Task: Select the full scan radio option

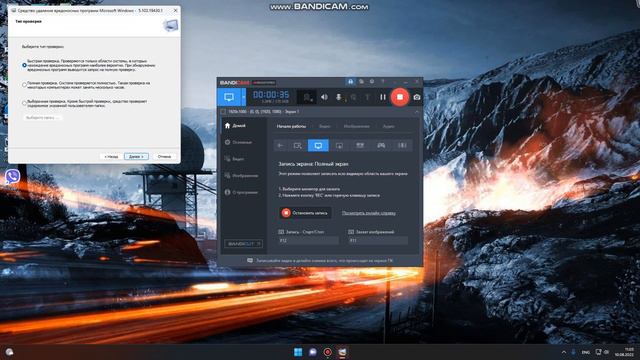Action: pyautogui.click(x=24, y=85)
